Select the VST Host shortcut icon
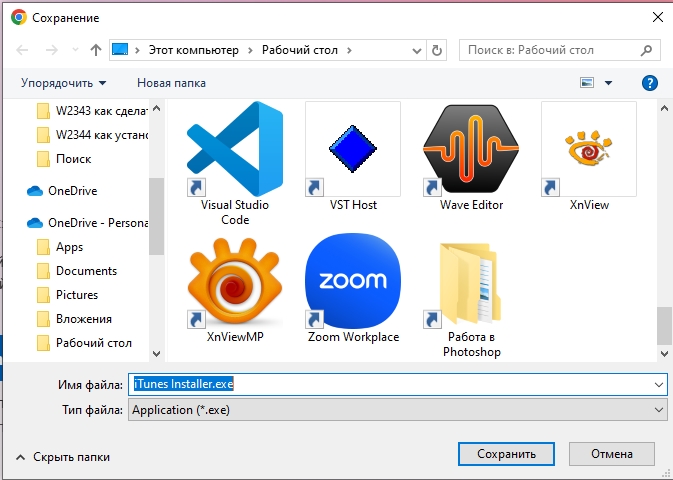The image size is (673, 480). pos(353,149)
